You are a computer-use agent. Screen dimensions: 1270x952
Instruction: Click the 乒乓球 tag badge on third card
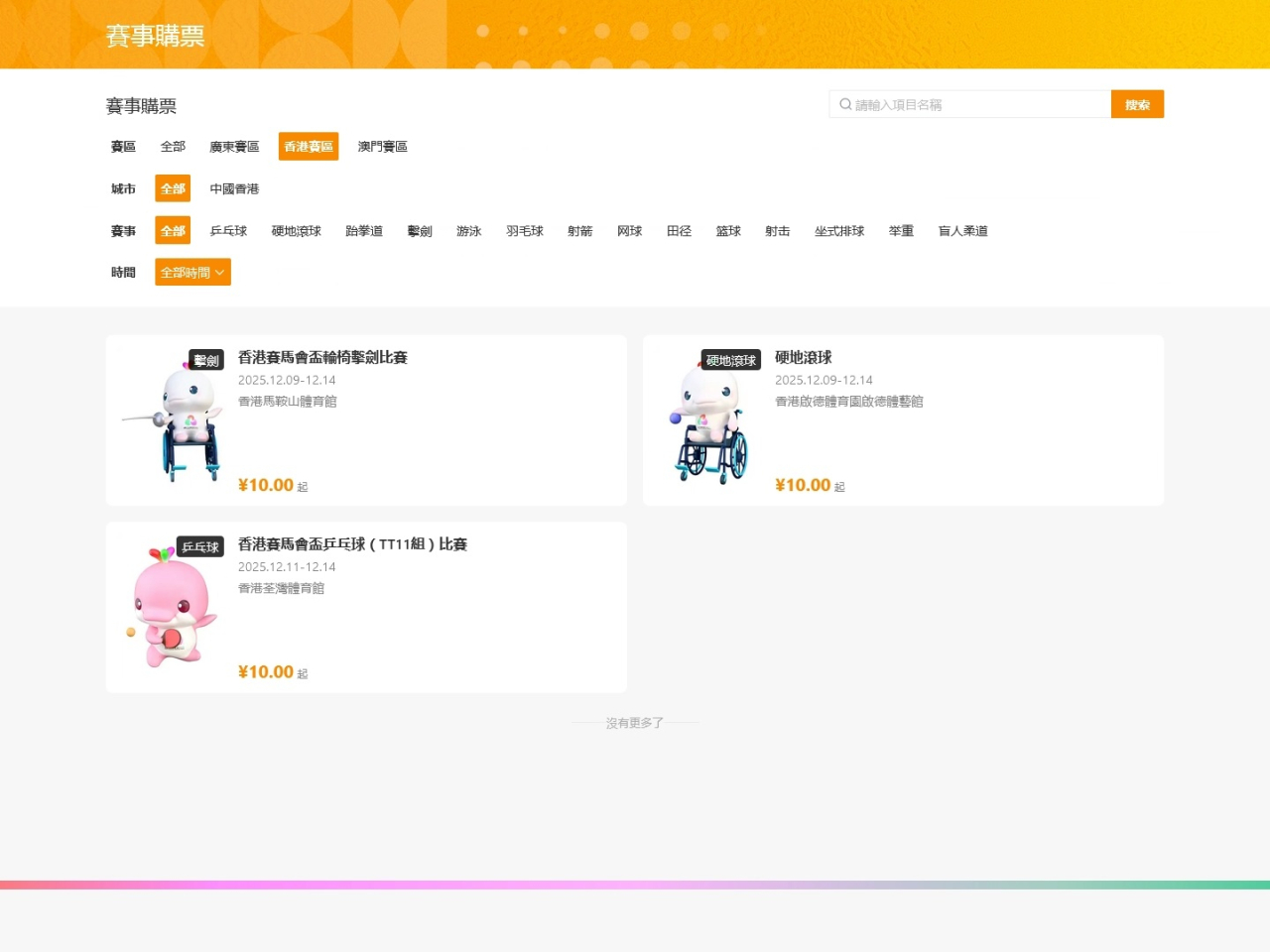pos(200,546)
